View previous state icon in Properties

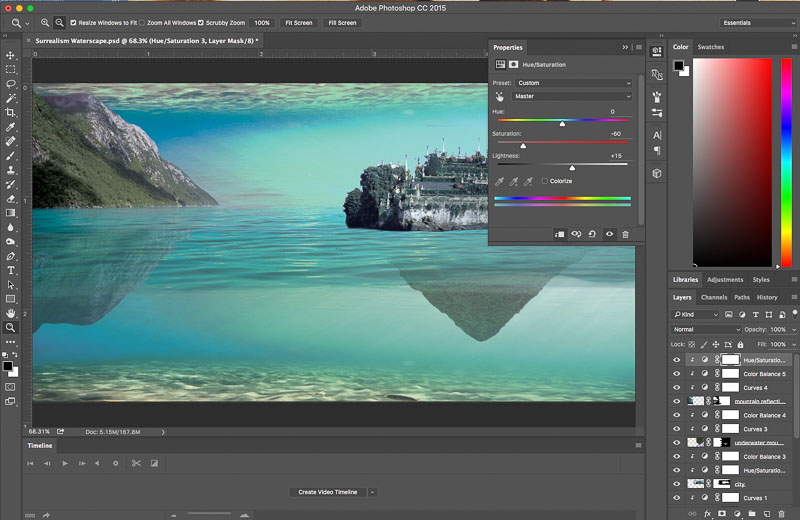[576, 234]
